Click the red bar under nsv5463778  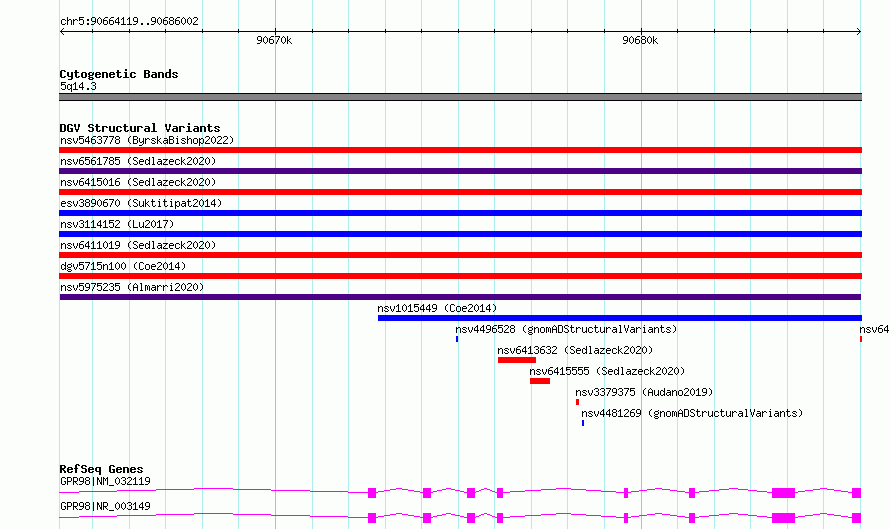(460, 150)
